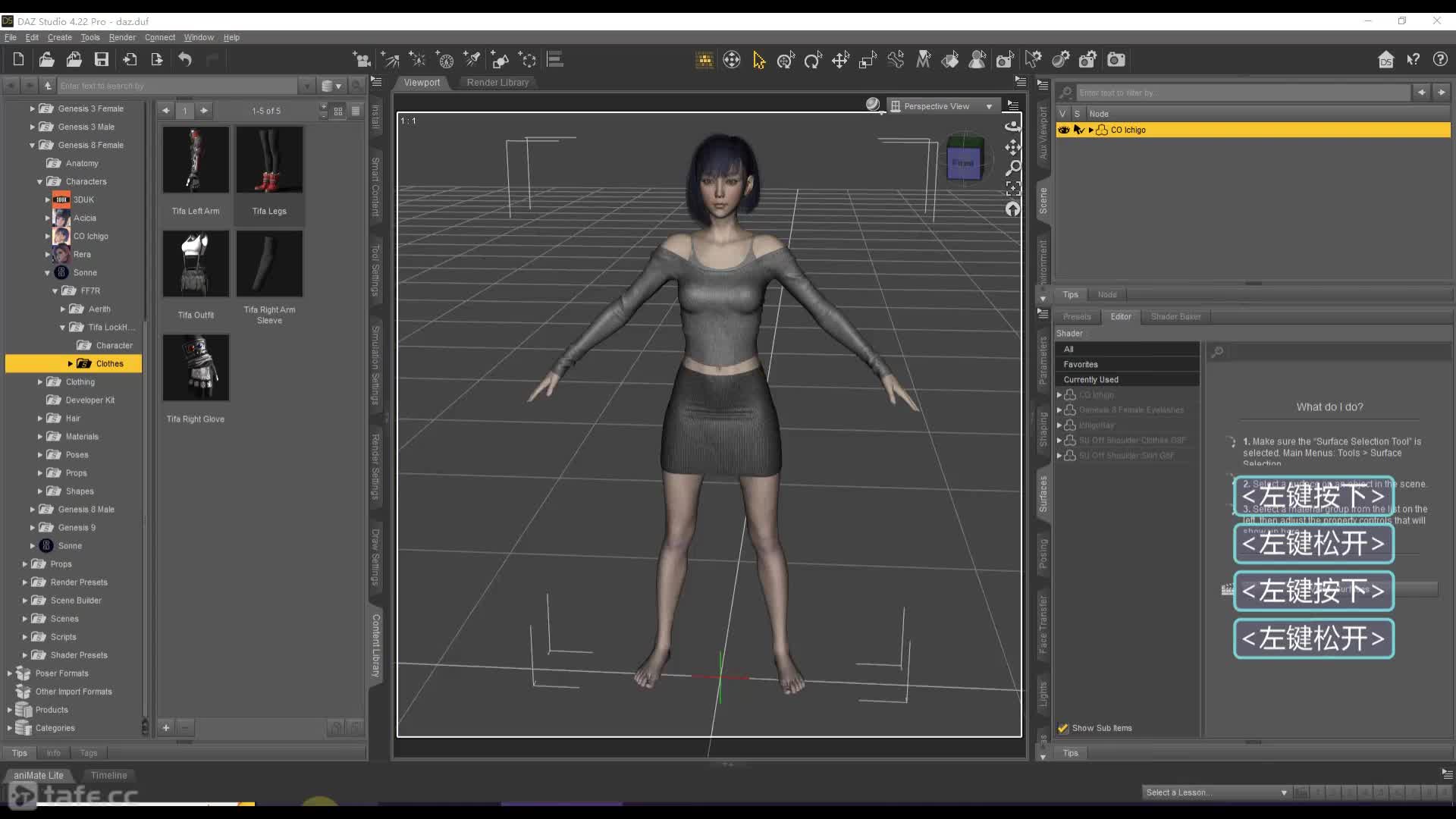Click the viewport orbit control icon
The image size is (1456, 819).
tap(1012, 127)
